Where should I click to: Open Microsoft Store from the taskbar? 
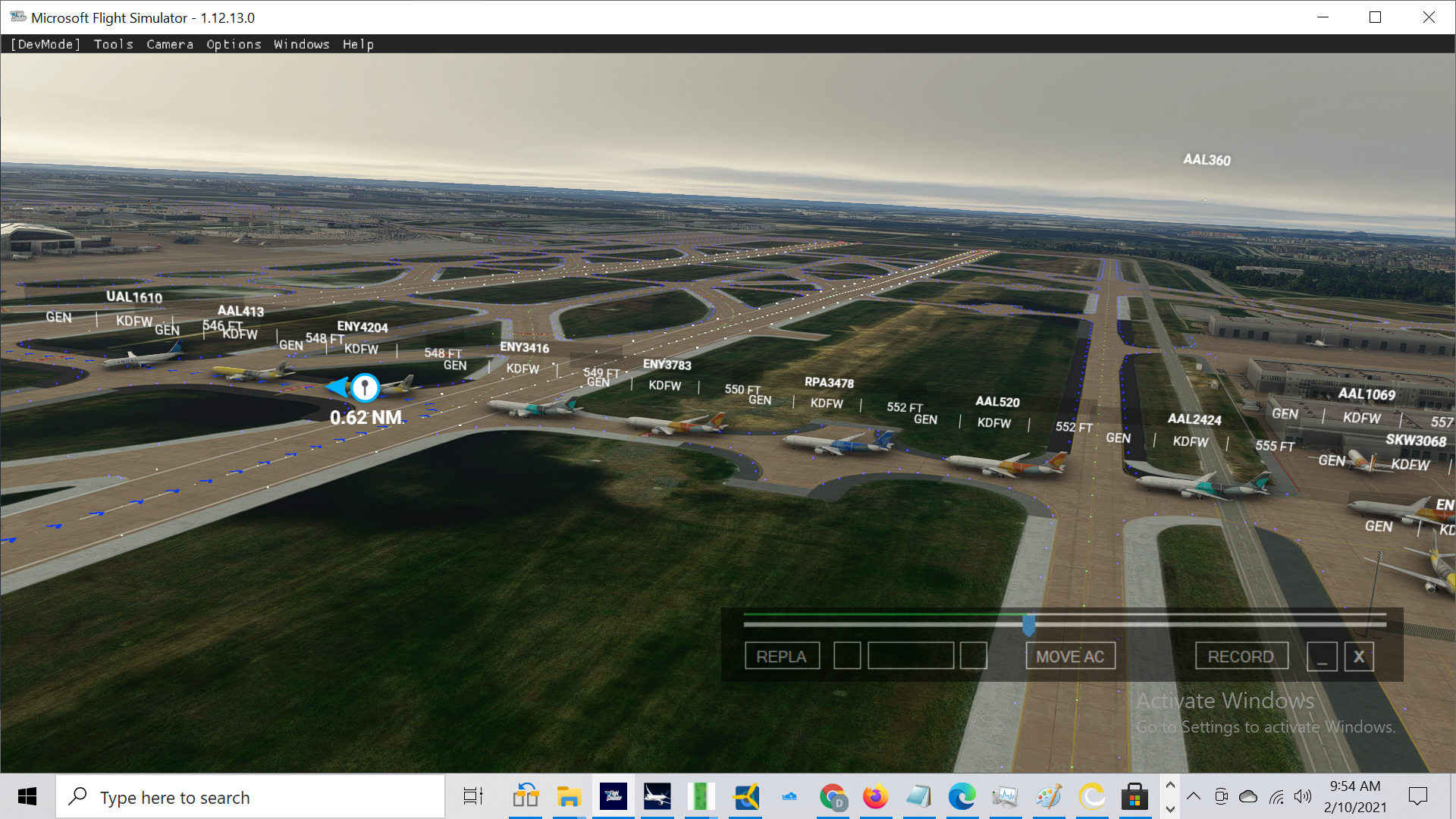coord(1134,796)
